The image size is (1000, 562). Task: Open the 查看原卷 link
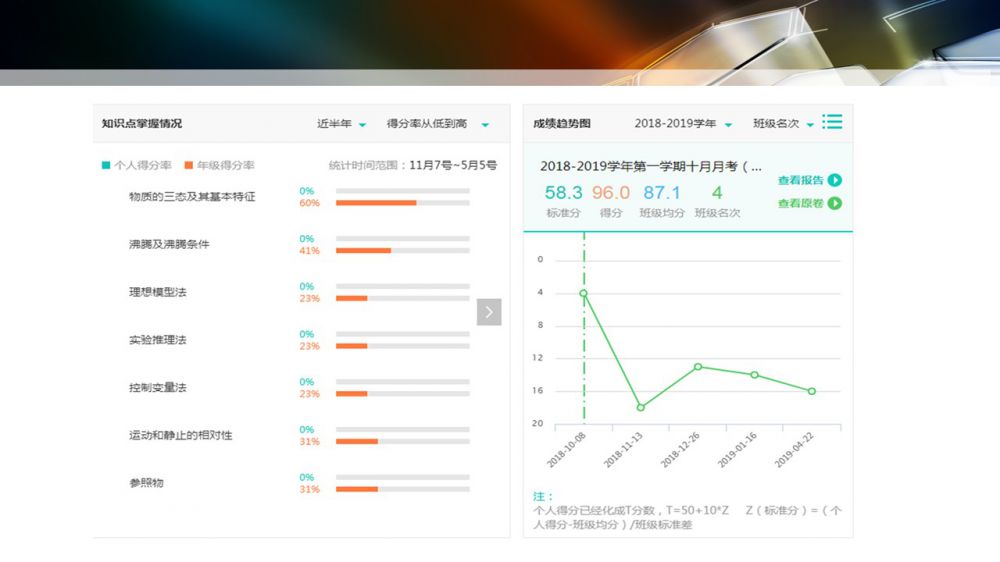tap(800, 203)
